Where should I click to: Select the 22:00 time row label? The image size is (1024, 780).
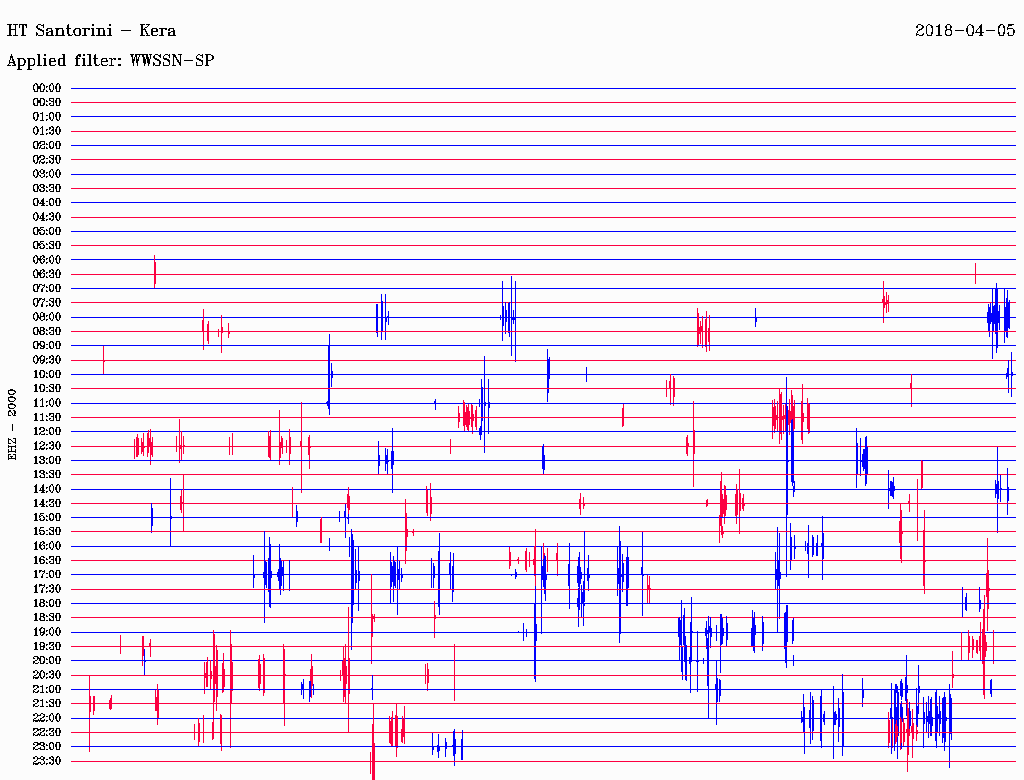tap(47, 718)
